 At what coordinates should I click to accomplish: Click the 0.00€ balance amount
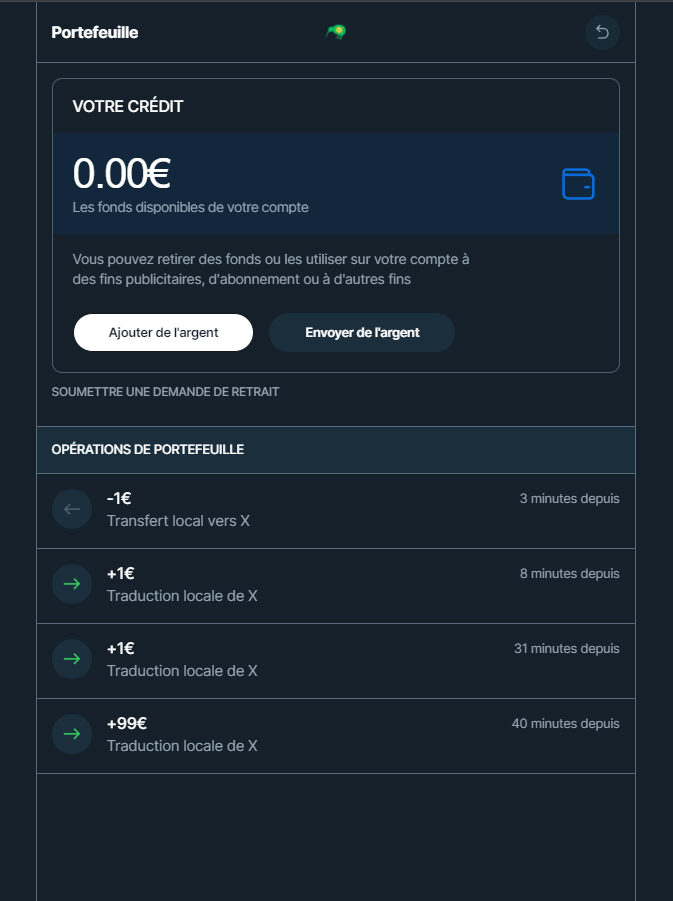pos(122,173)
